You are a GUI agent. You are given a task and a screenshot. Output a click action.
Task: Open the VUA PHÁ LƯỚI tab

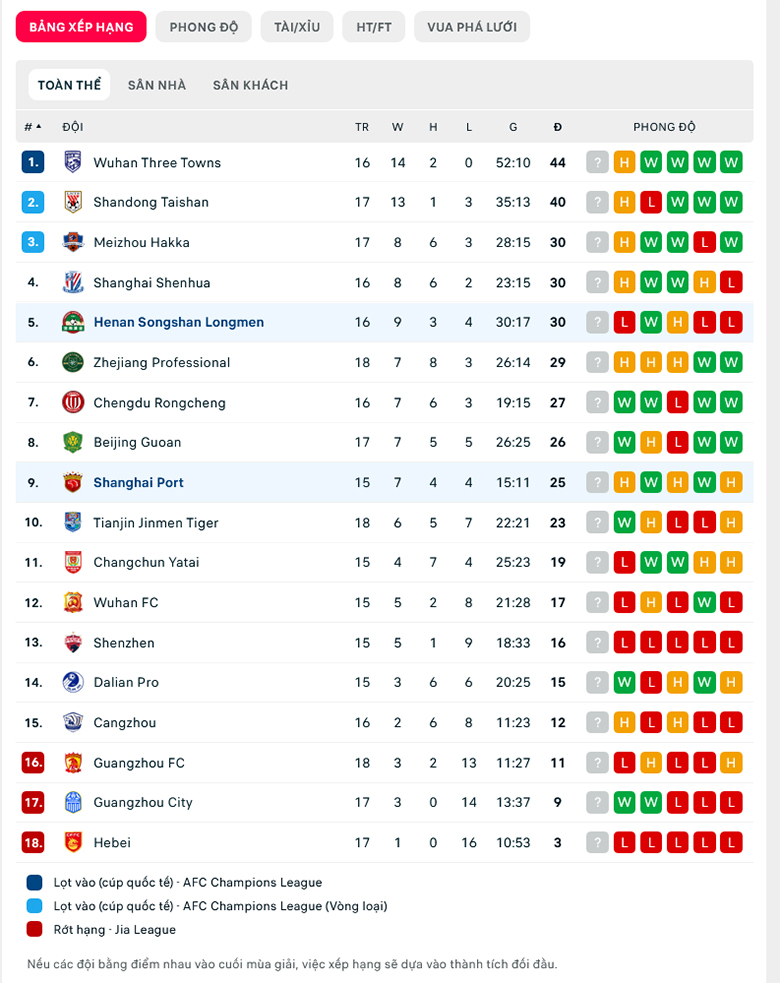click(472, 27)
